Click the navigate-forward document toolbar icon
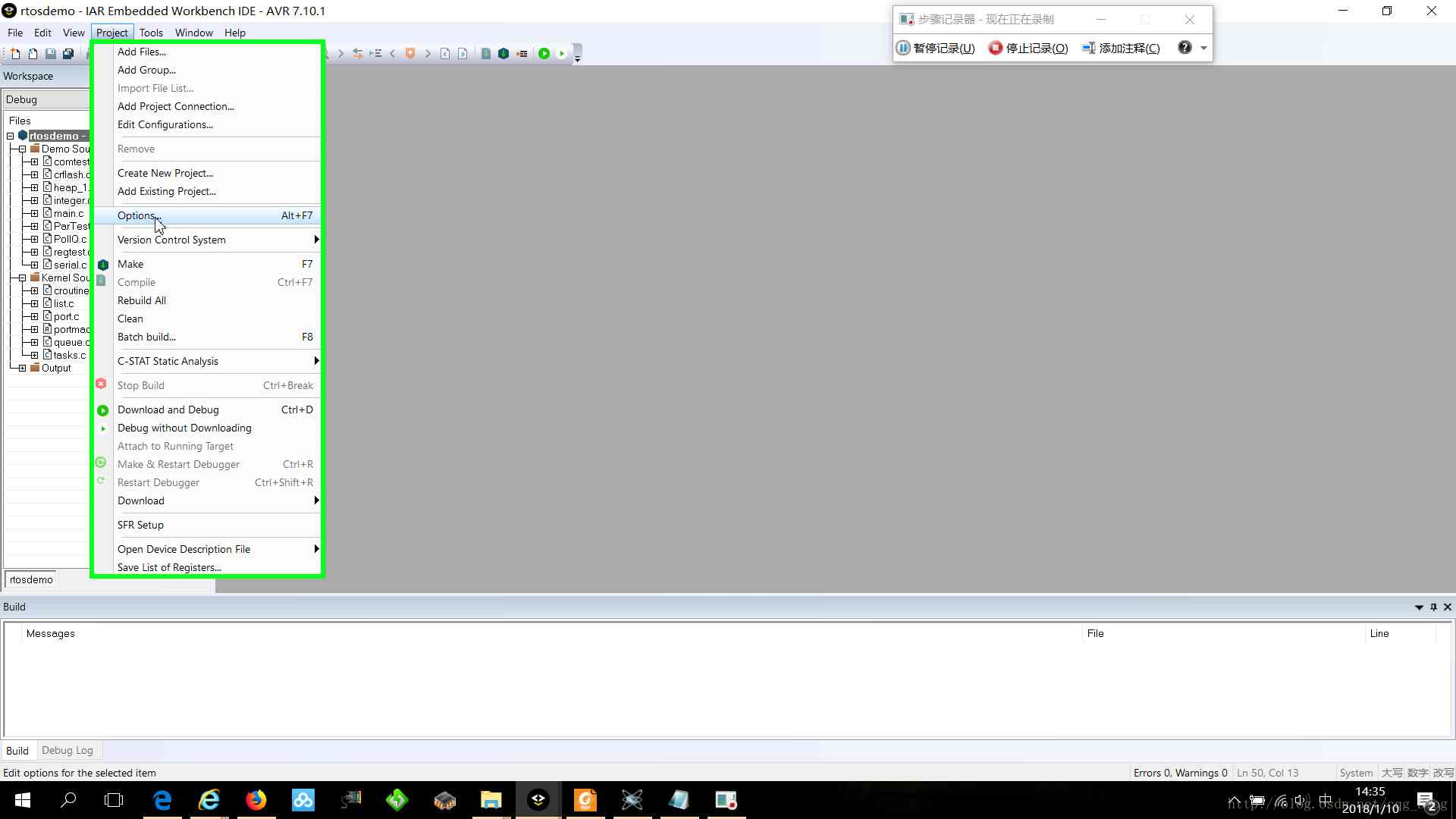Screen dimensions: 1456x819 463,54
